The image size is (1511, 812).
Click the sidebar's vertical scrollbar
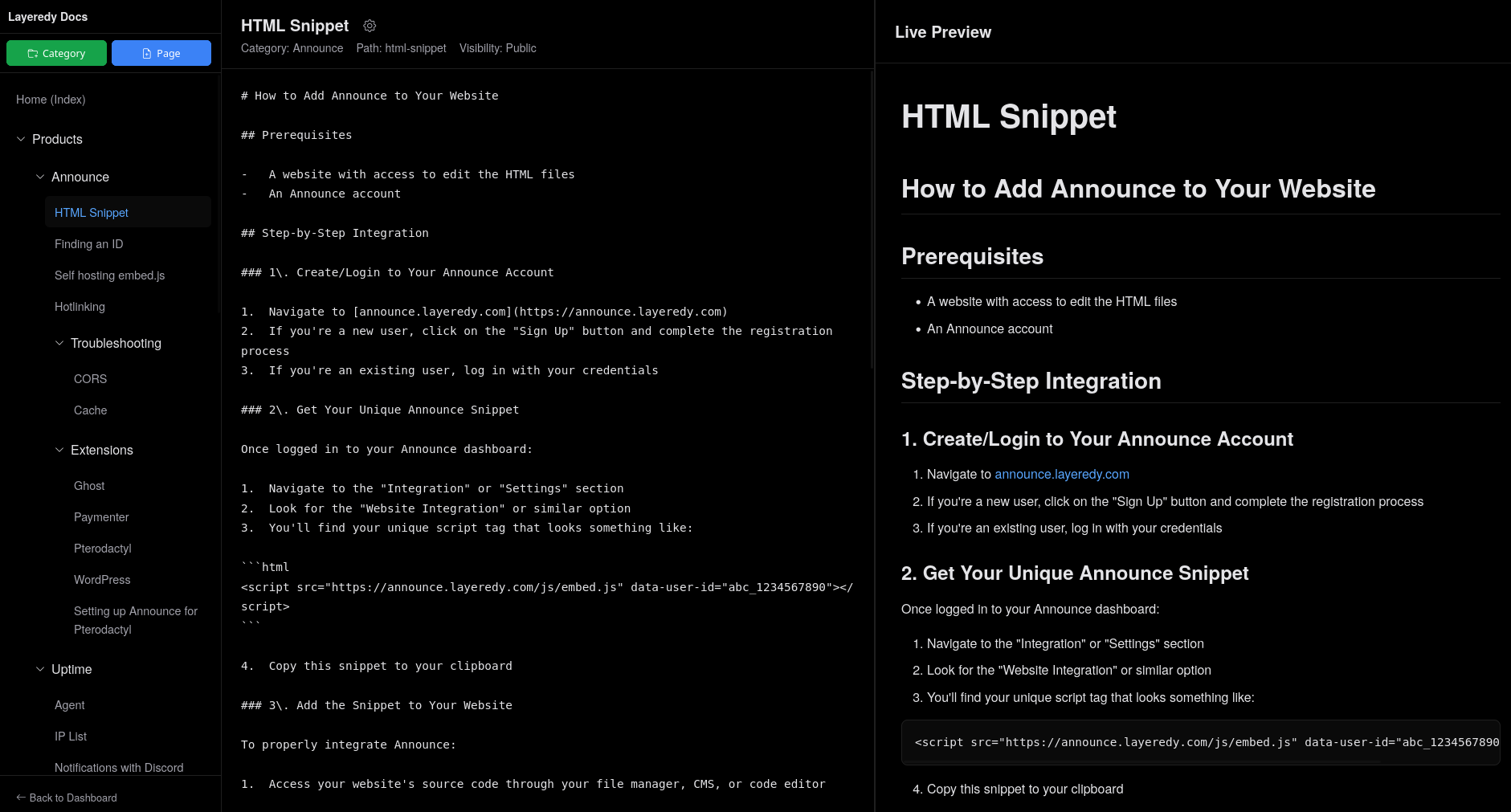(x=218, y=193)
